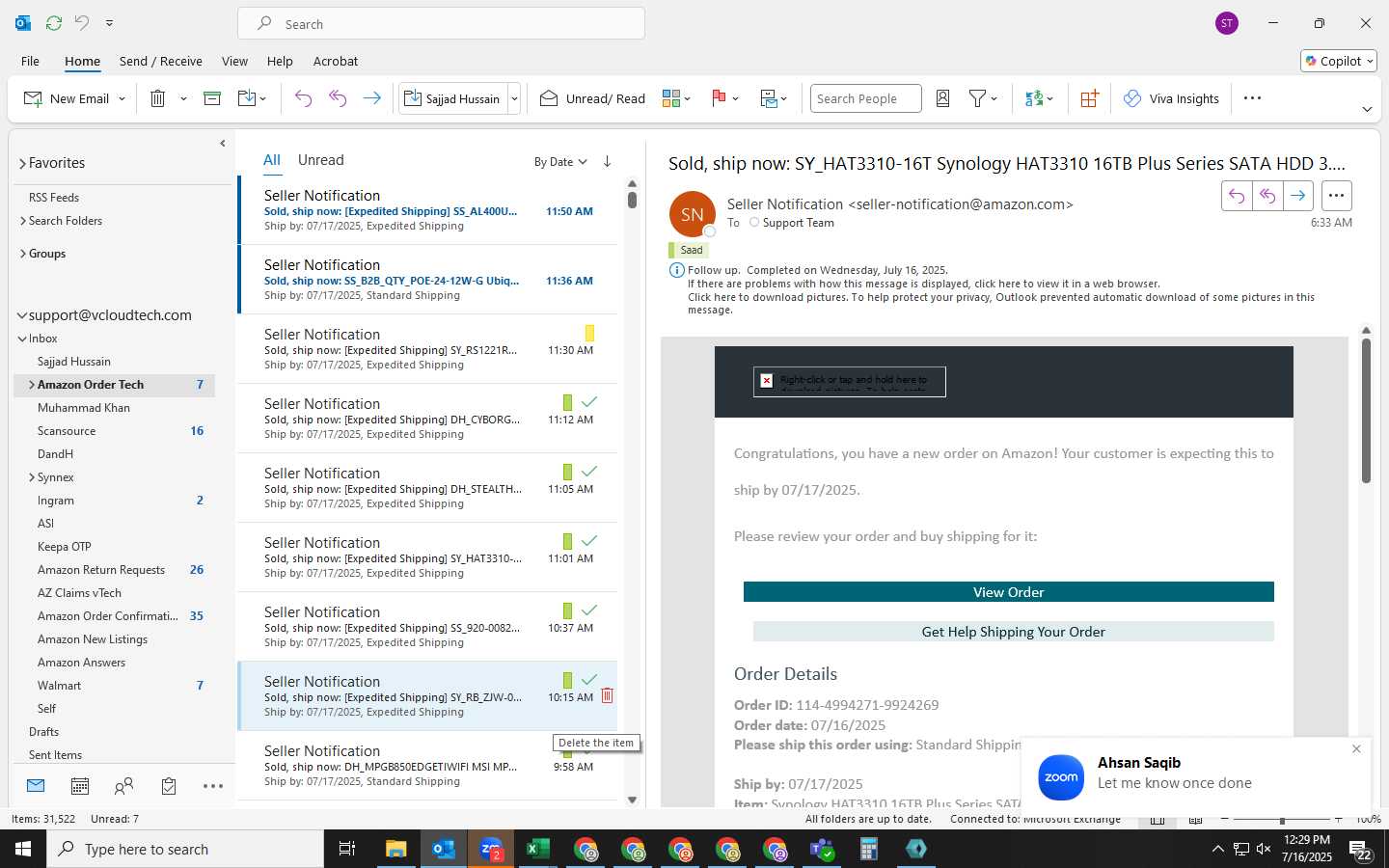The height and width of the screenshot is (868, 1389).
Task: Show the Unread messages tab
Action: tap(321, 160)
